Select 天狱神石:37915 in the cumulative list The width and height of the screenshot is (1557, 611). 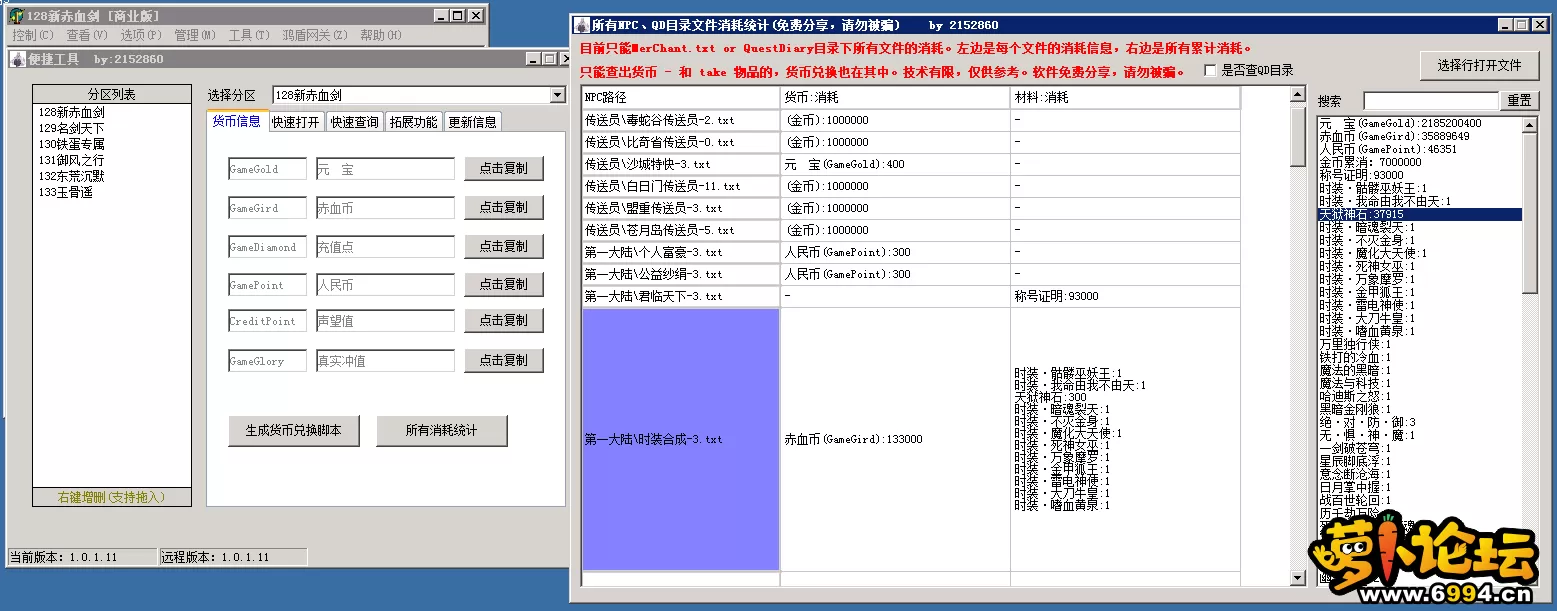(x=1420, y=214)
